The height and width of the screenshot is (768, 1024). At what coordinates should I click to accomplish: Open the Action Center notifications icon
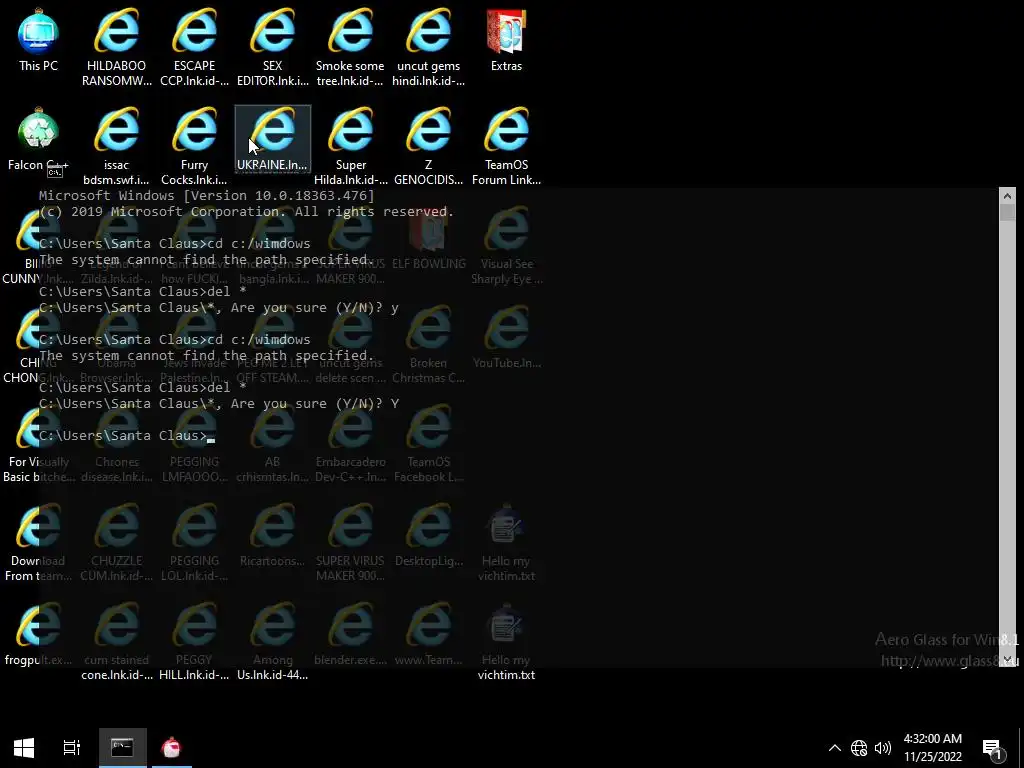(993, 748)
